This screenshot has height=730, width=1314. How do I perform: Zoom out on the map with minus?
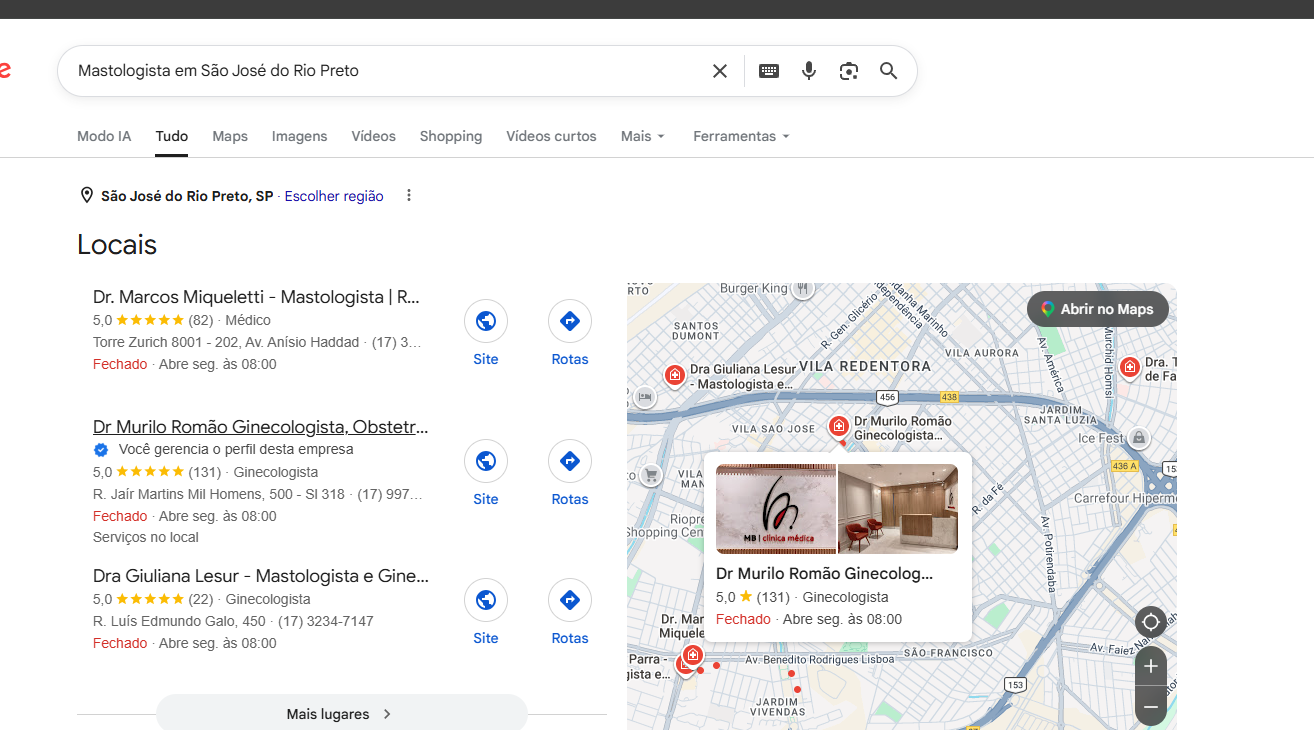(1151, 706)
